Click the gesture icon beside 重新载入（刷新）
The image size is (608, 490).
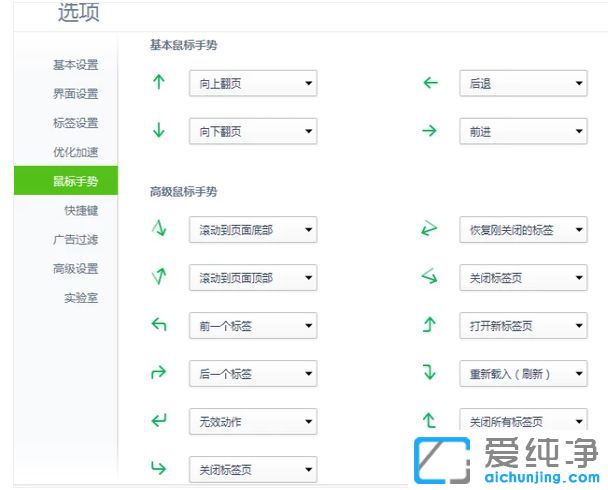point(431,373)
